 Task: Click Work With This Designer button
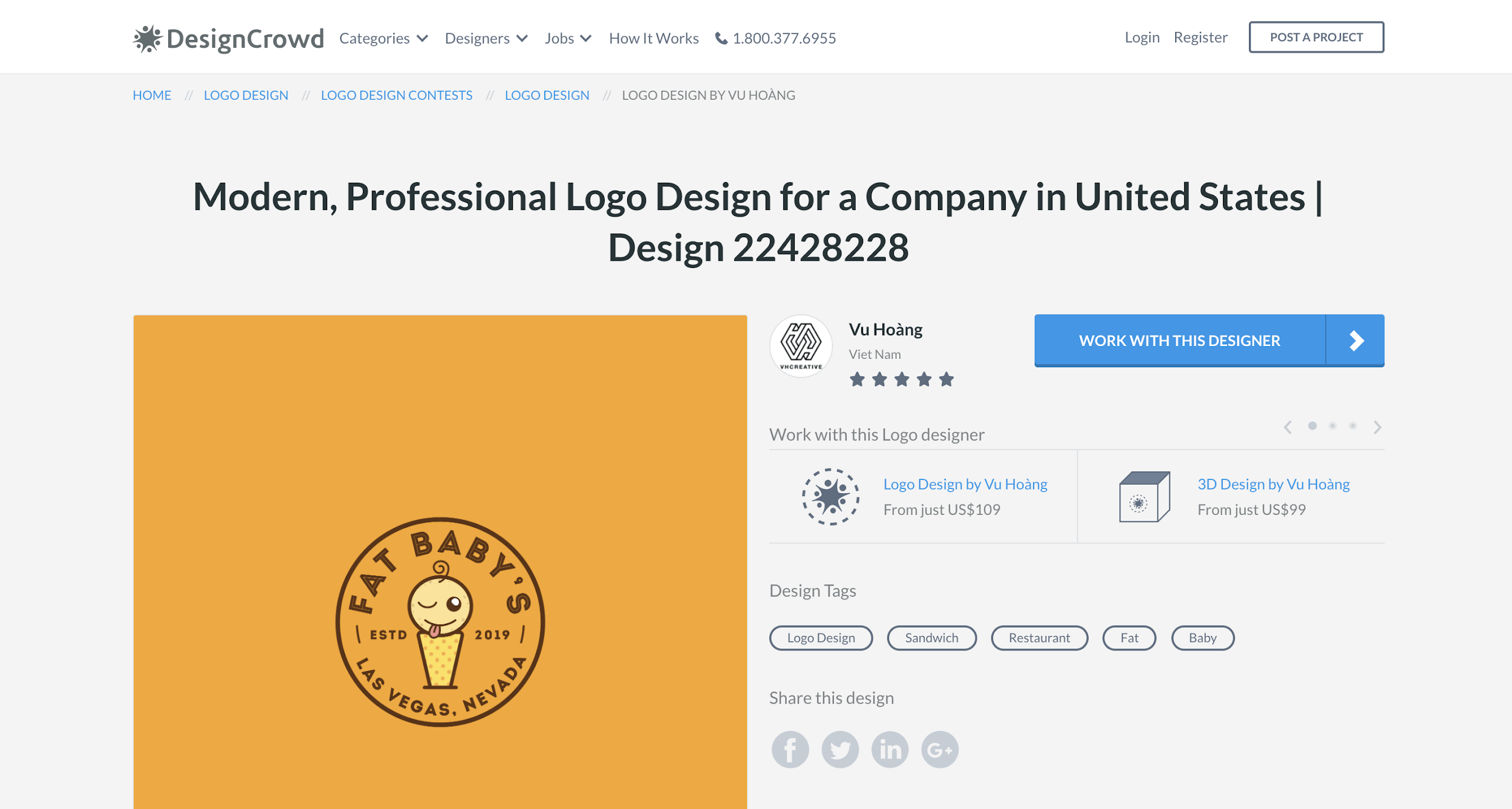click(x=1210, y=340)
